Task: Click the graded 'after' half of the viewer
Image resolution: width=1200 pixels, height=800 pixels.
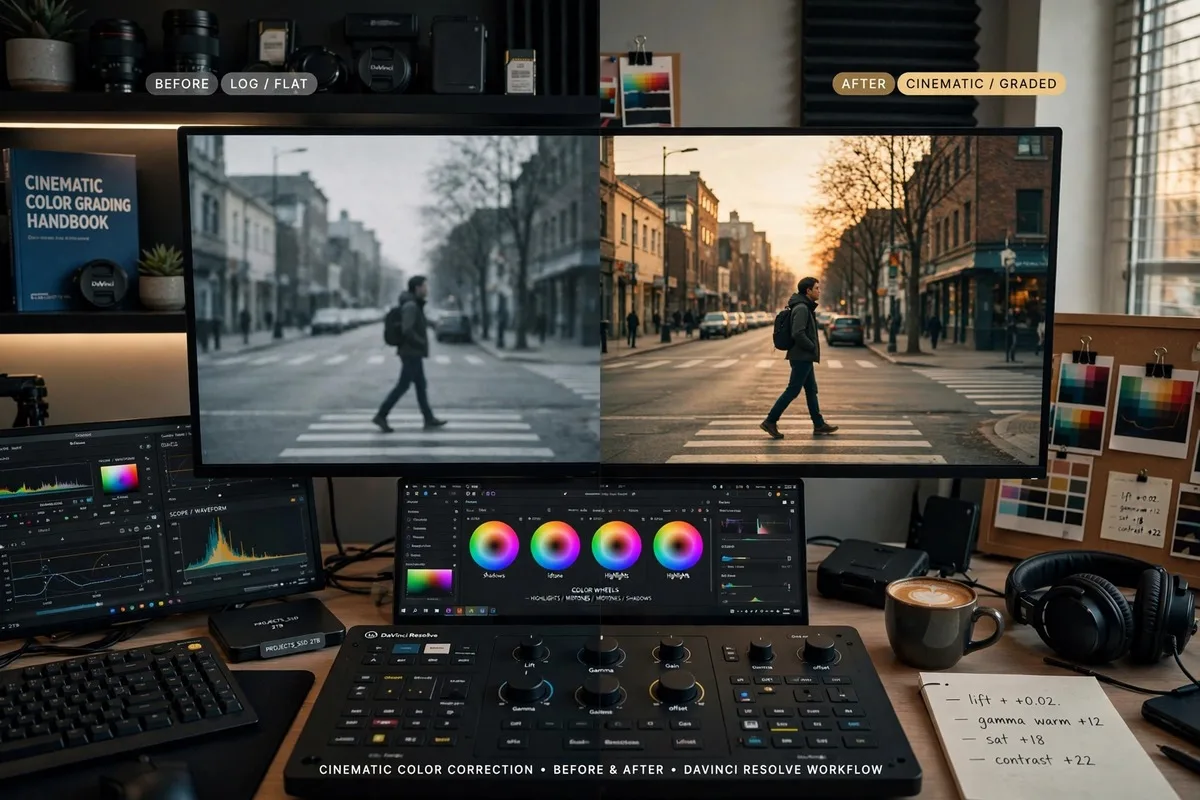Action: 827,298
